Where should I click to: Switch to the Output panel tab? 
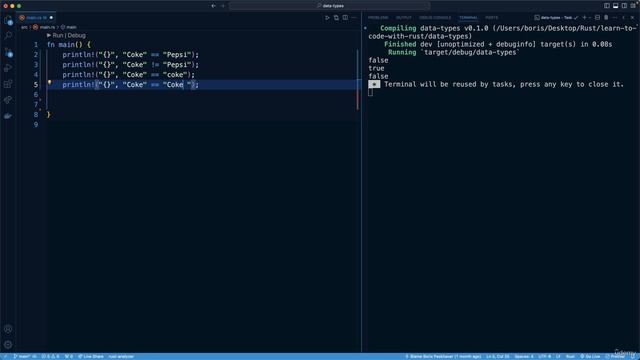404,18
